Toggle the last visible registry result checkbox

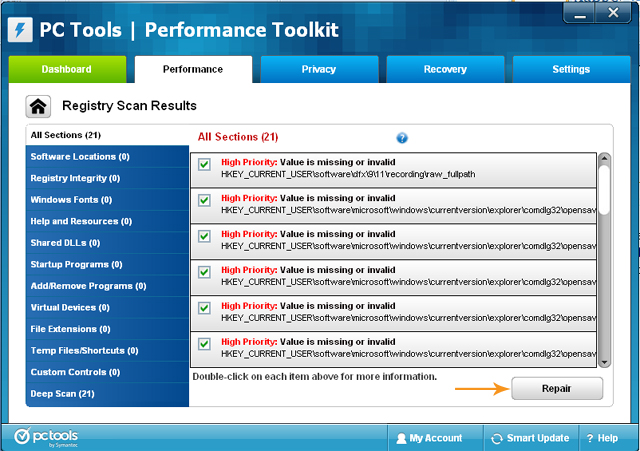coord(204,344)
